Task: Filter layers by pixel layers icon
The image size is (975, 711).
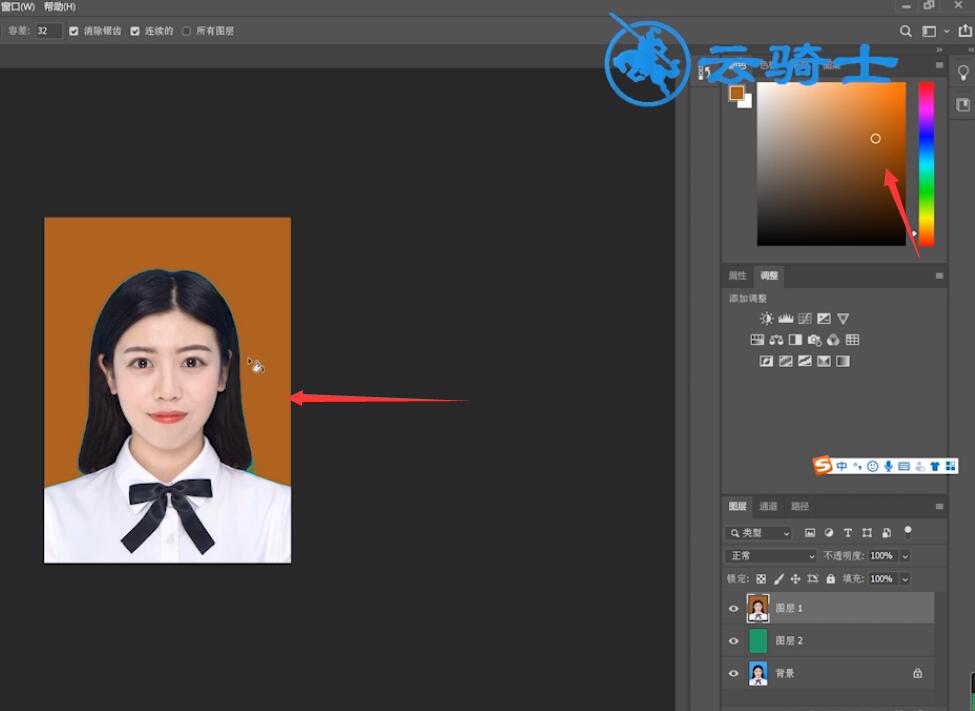Action: click(810, 532)
